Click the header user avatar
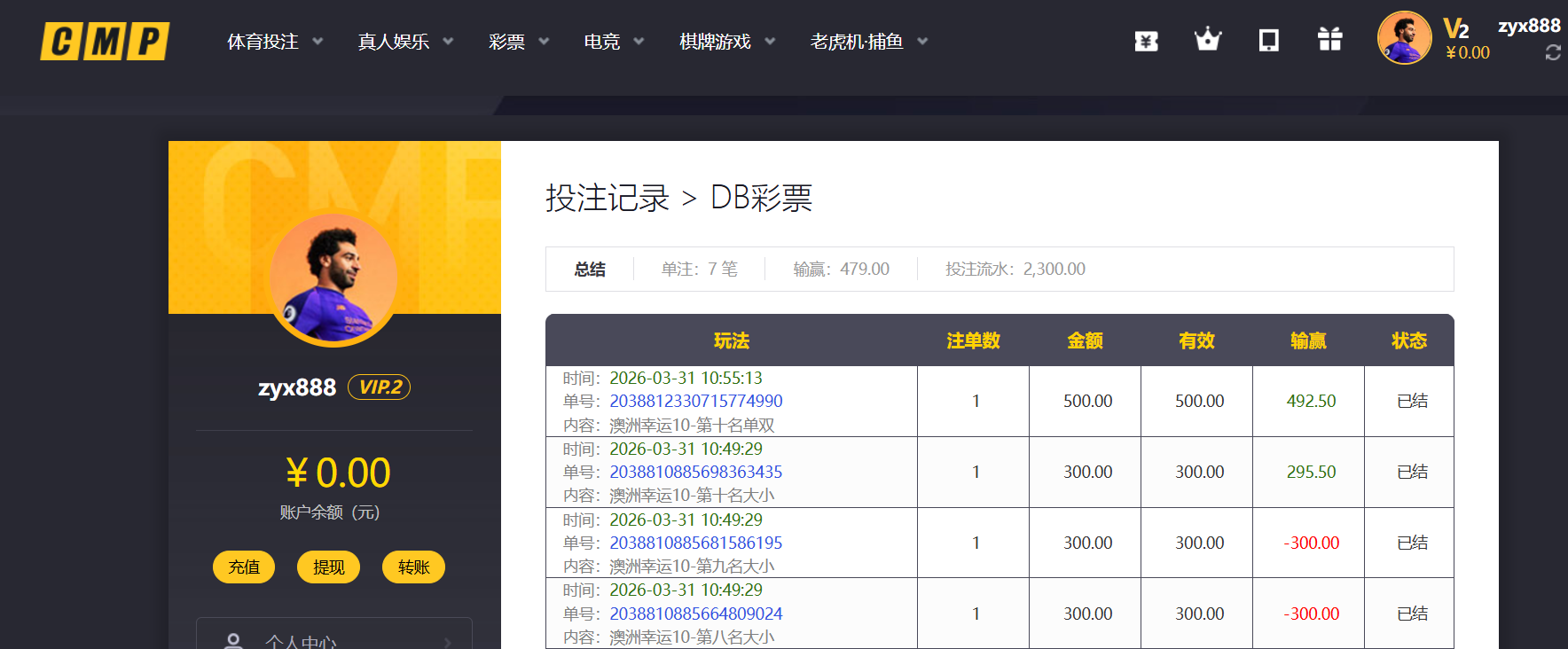Screen dimensions: 1568x649 pyautogui.click(x=1403, y=38)
